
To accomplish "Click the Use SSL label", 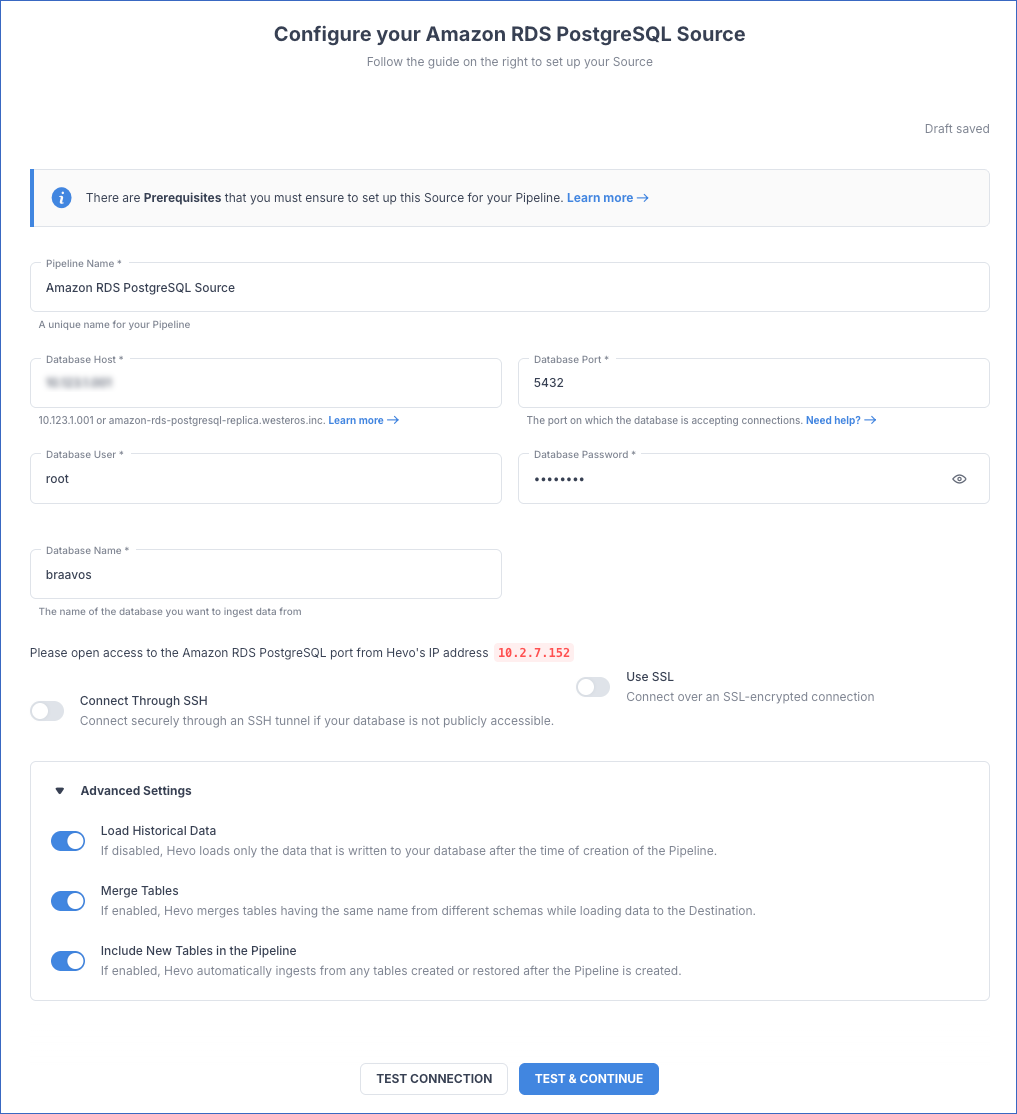I will [650, 677].
